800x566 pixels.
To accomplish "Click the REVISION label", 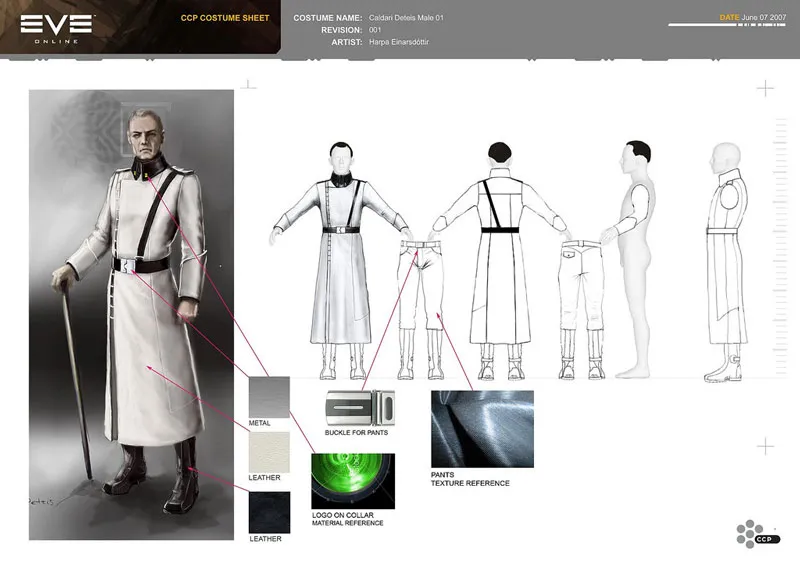I will pyautogui.click(x=341, y=30).
